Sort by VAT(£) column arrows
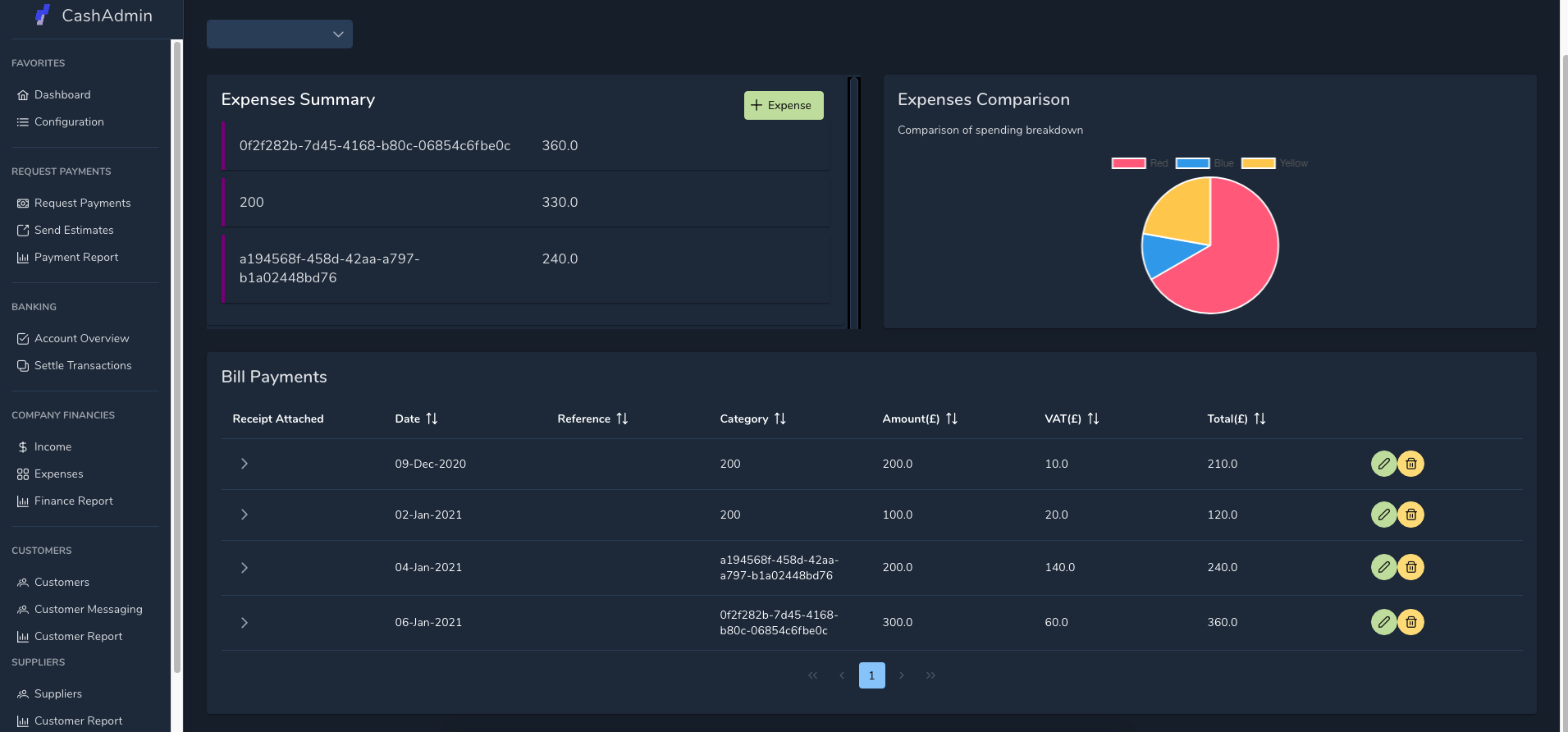 point(1093,419)
